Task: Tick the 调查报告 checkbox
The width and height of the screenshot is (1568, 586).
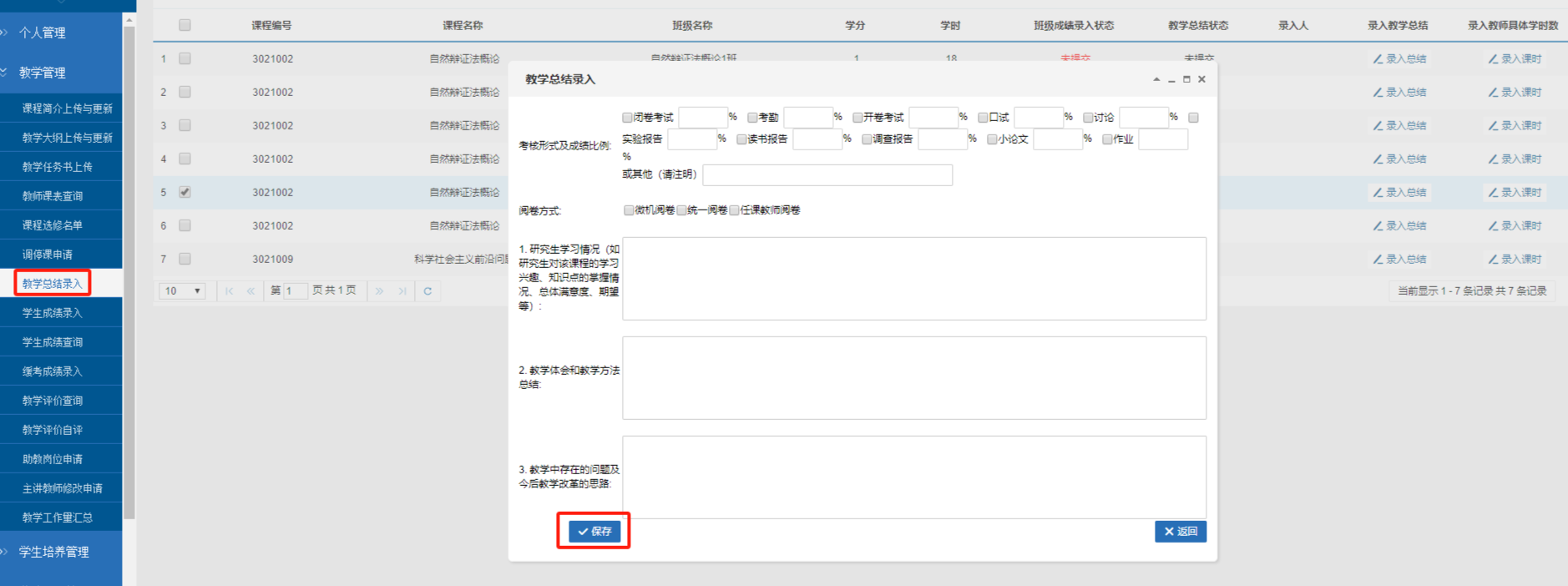Action: click(x=867, y=139)
